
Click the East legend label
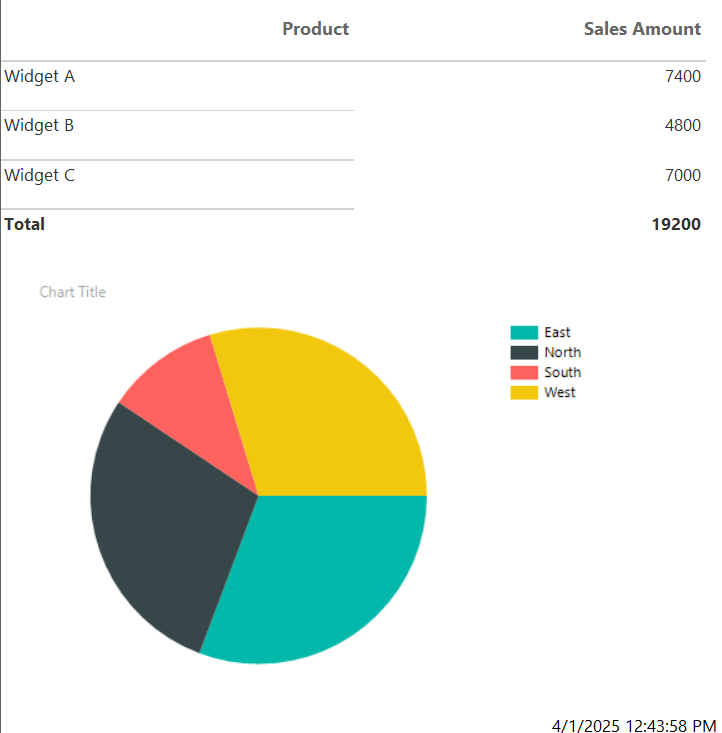pos(557,332)
